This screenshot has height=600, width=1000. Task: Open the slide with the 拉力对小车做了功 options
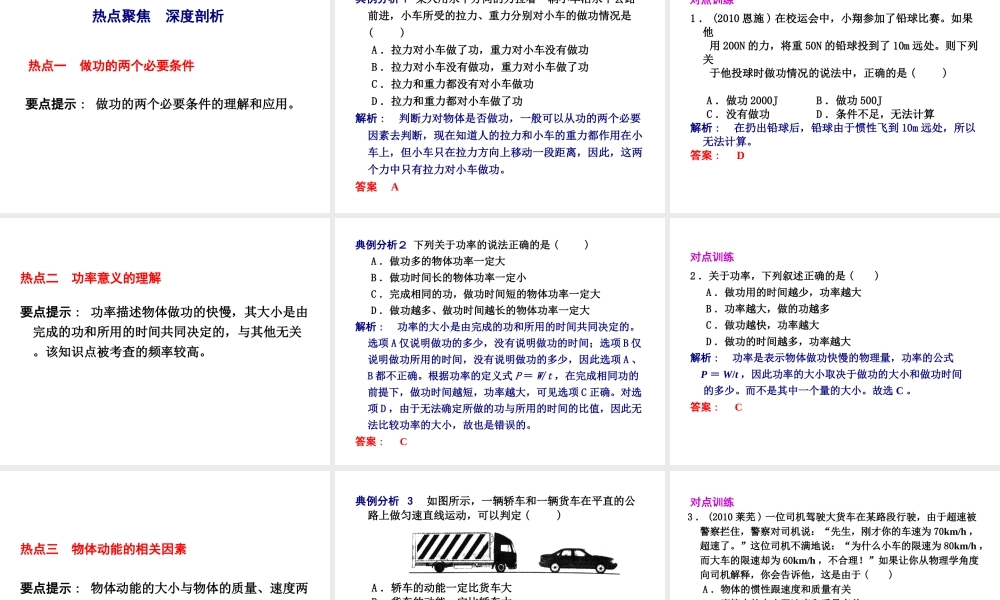(x=499, y=106)
